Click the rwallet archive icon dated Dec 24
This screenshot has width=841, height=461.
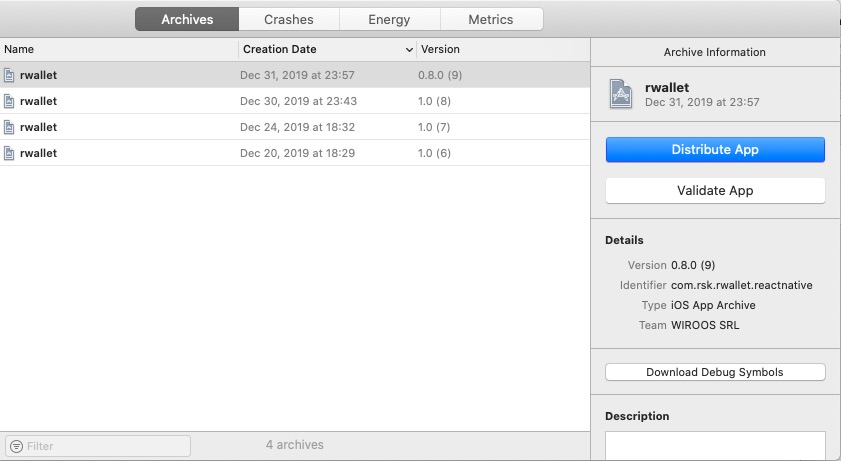click(9, 127)
